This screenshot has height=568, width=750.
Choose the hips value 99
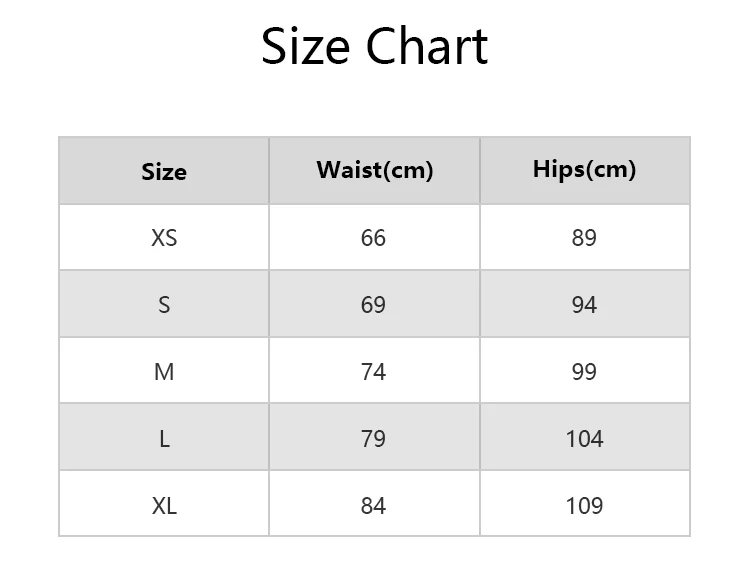point(584,372)
